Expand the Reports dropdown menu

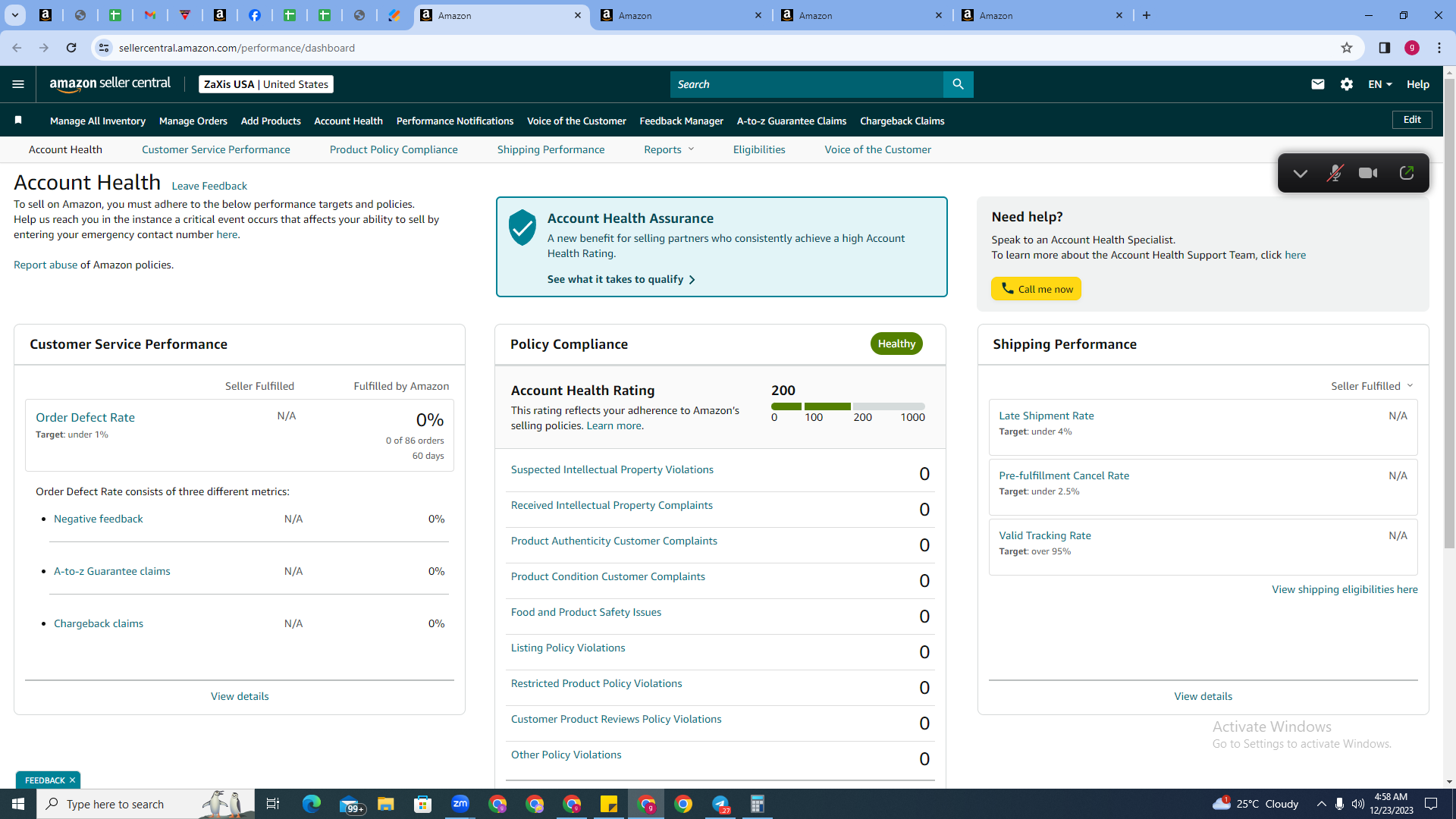pyautogui.click(x=669, y=149)
